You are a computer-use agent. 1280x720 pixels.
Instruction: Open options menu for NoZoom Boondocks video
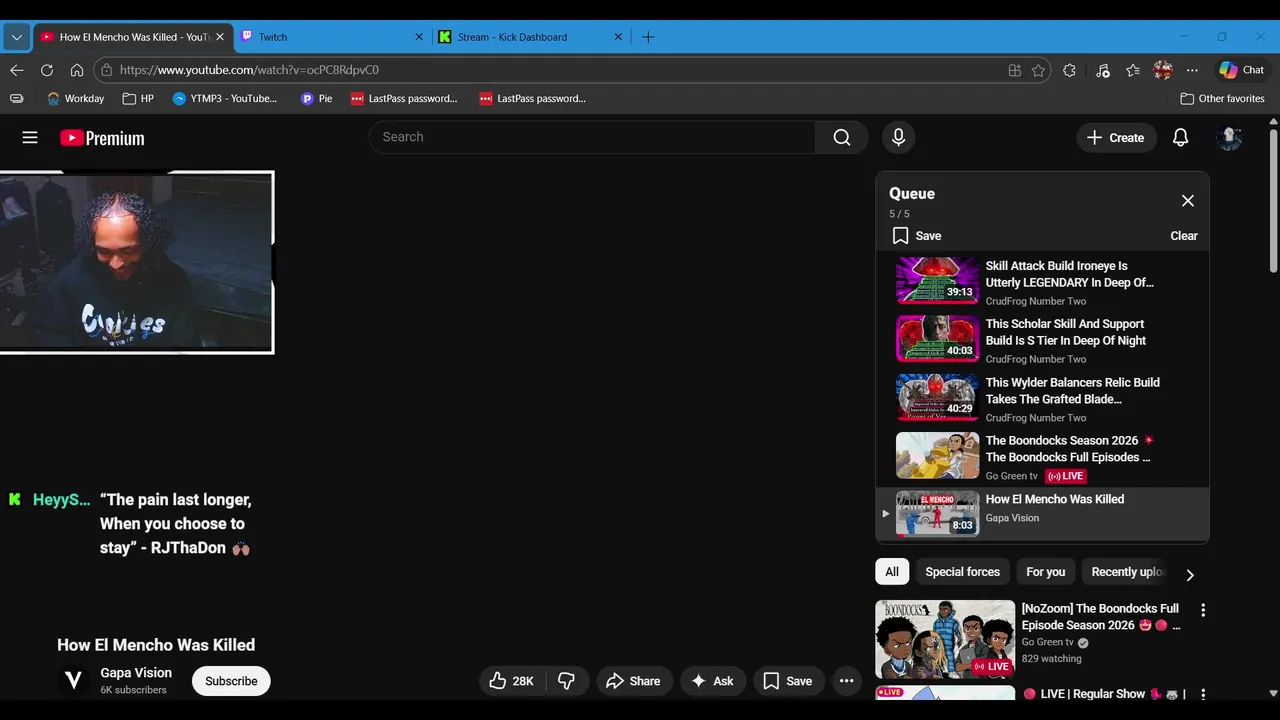[x=1203, y=610]
